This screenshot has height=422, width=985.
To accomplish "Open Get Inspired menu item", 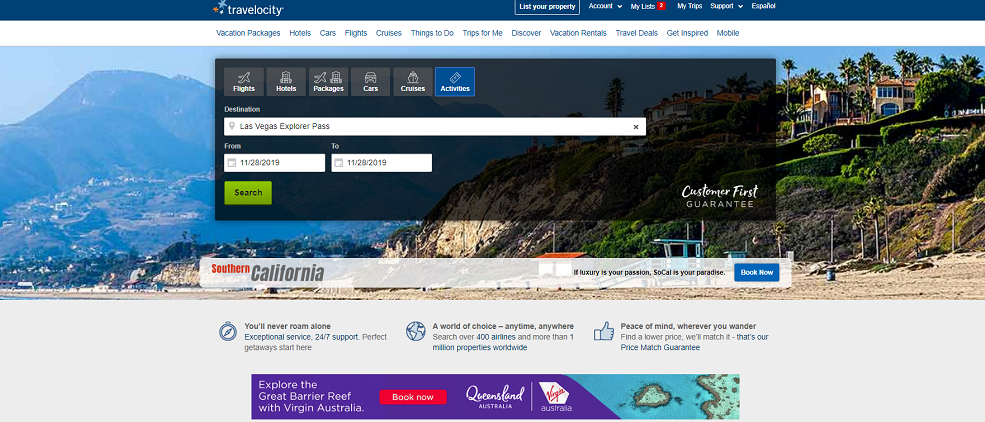I will coord(687,33).
